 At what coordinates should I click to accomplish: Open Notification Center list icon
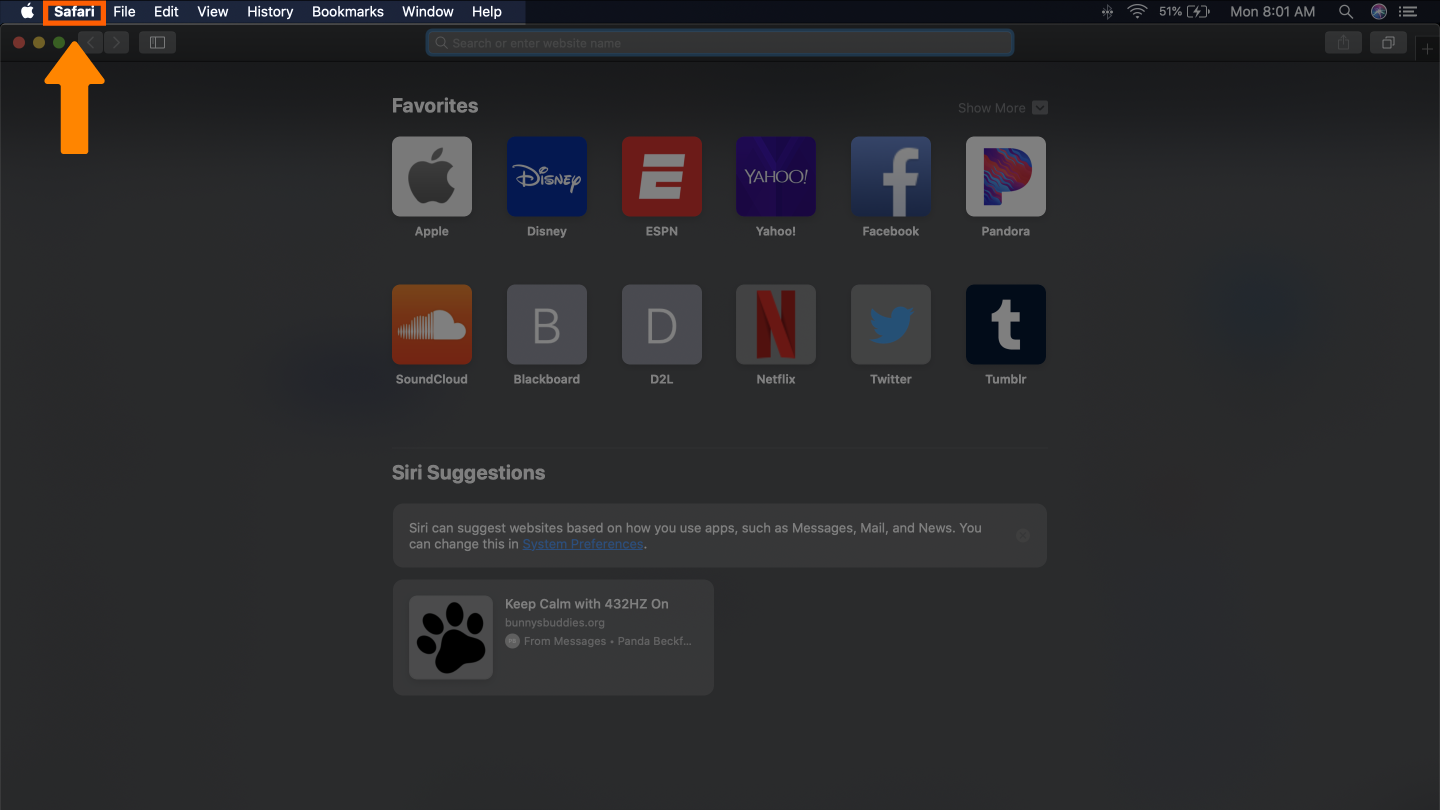tap(1409, 12)
